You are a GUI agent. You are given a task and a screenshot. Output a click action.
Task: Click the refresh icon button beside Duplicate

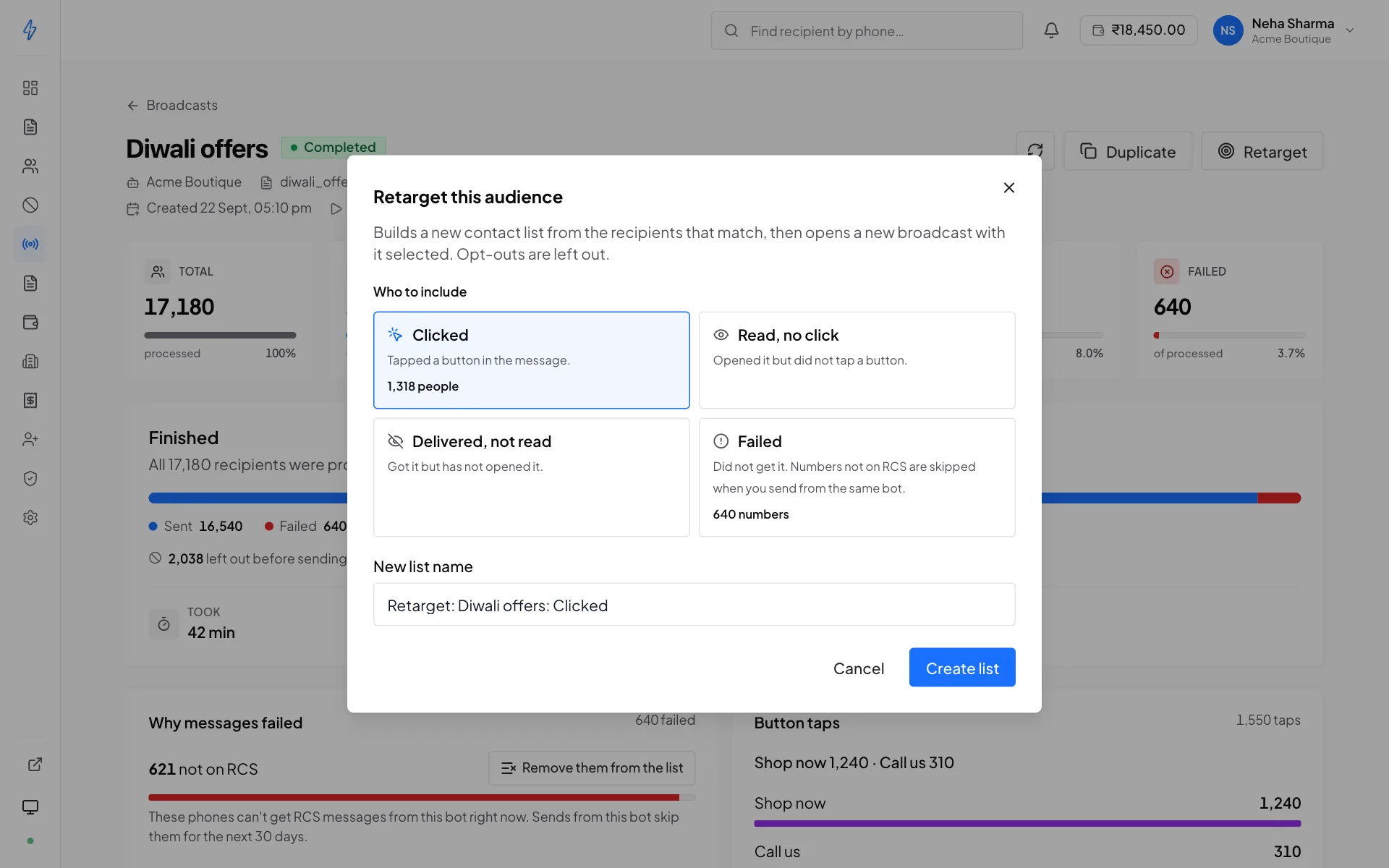click(1035, 150)
